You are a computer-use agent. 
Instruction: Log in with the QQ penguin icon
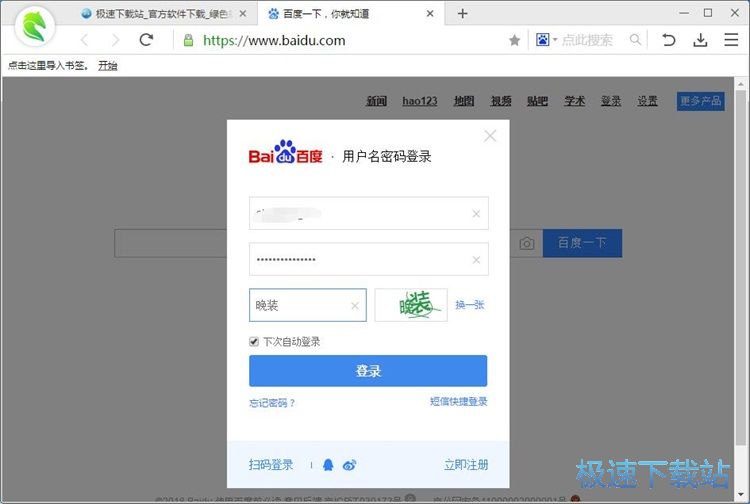(328, 465)
